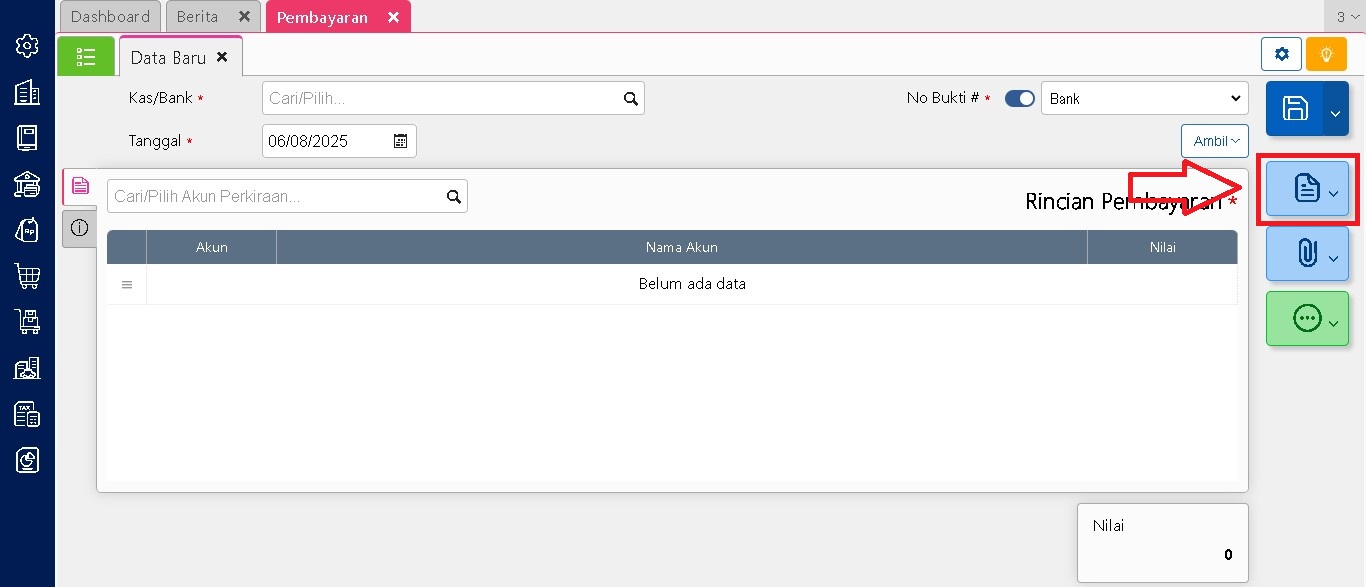Click the gear settings button near top right

[1281, 54]
